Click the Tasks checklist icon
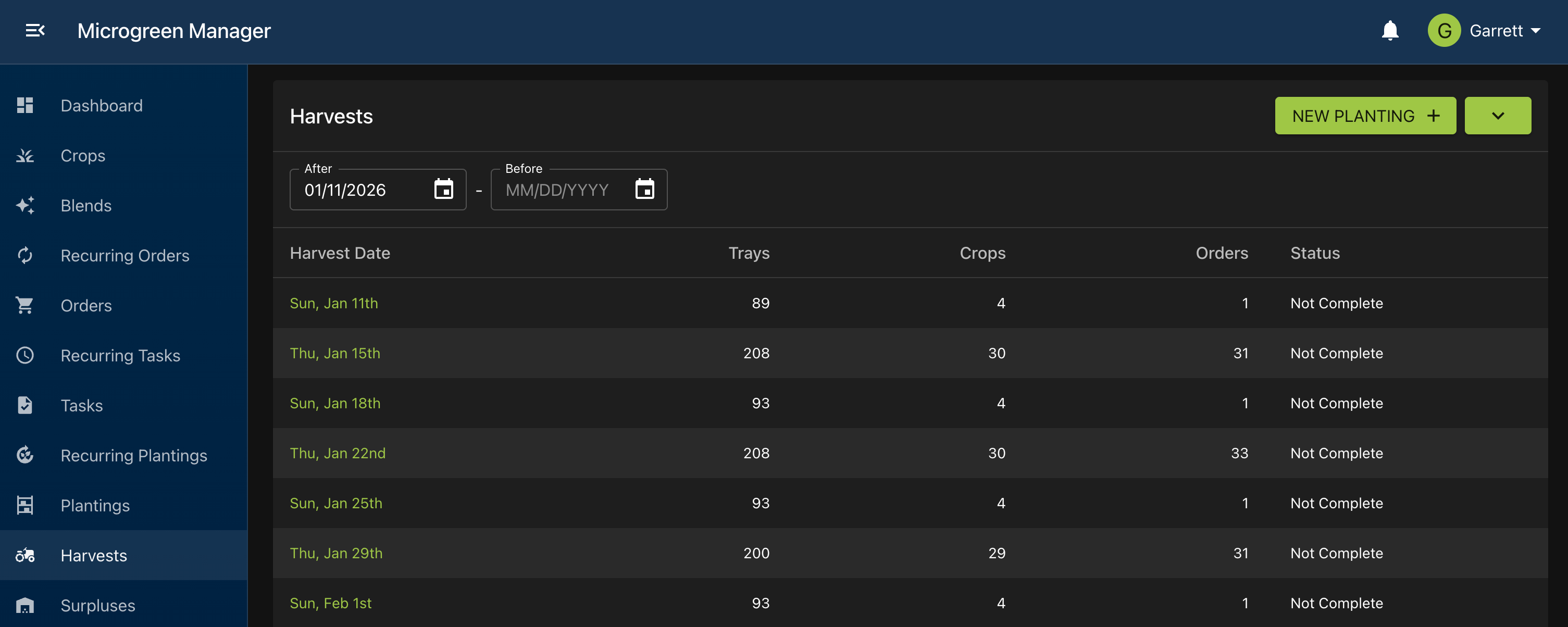Viewport: 1568px width, 627px height. click(x=25, y=406)
